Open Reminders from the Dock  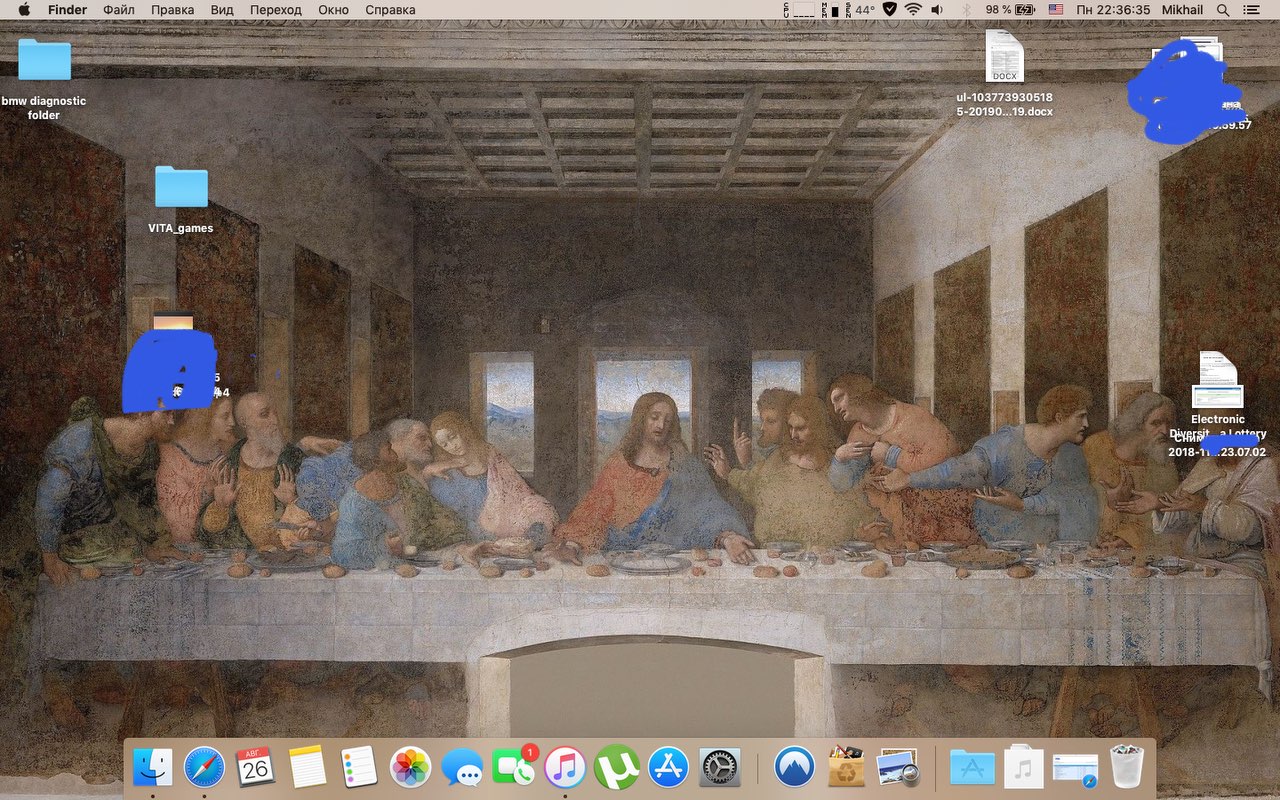click(359, 767)
